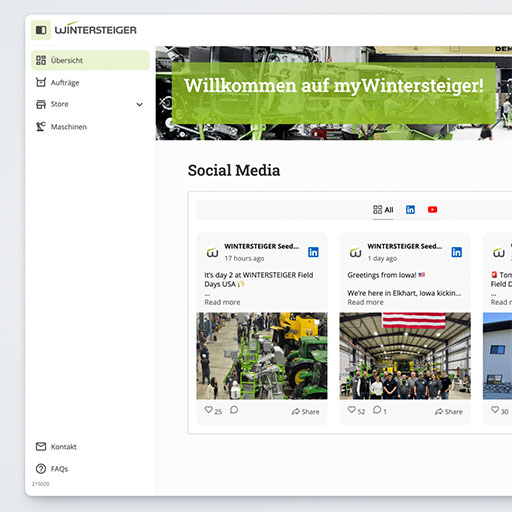
Task: Open the Kontakt envelope link
Action: (41, 446)
